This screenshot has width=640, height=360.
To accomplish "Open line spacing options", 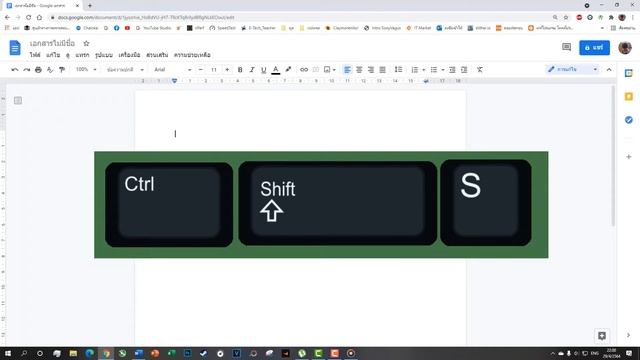I will coord(398,70).
